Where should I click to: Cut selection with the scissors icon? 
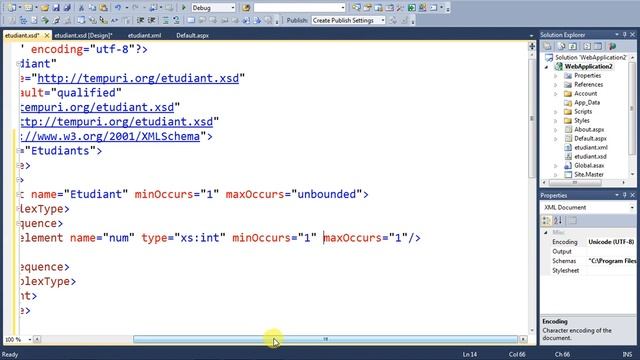(81, 7)
